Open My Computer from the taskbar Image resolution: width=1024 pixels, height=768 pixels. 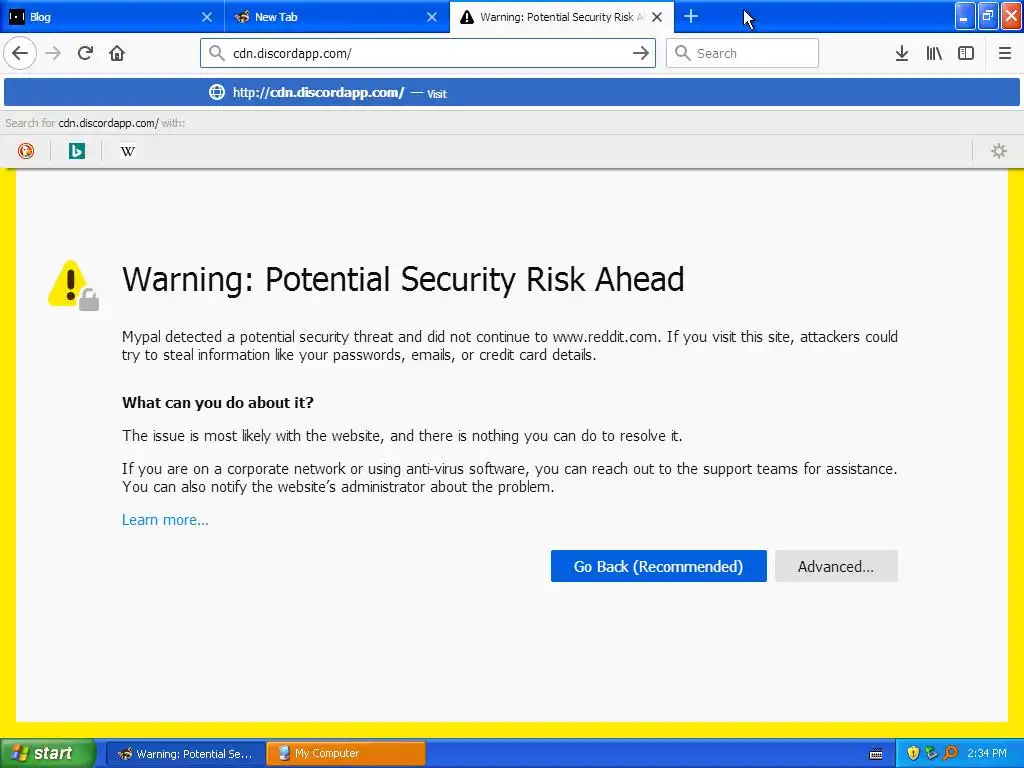pos(345,754)
